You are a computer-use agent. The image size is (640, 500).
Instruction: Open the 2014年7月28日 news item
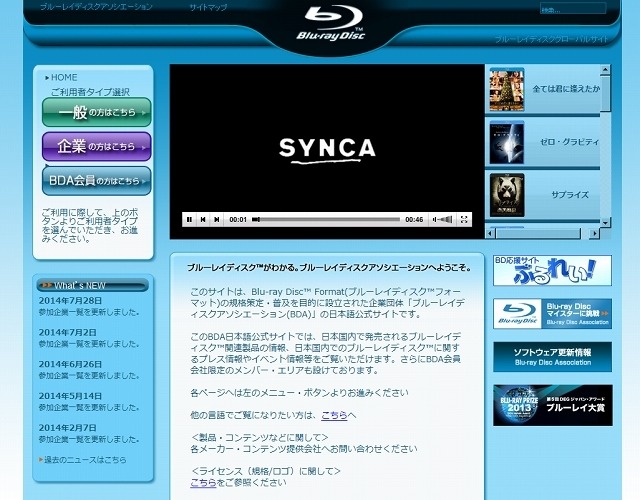pyautogui.click(x=89, y=307)
